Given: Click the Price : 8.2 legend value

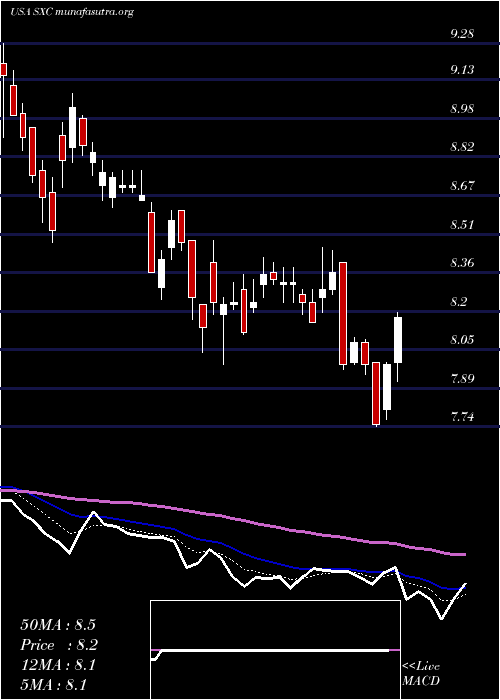Looking at the screenshot, I should point(59,645).
